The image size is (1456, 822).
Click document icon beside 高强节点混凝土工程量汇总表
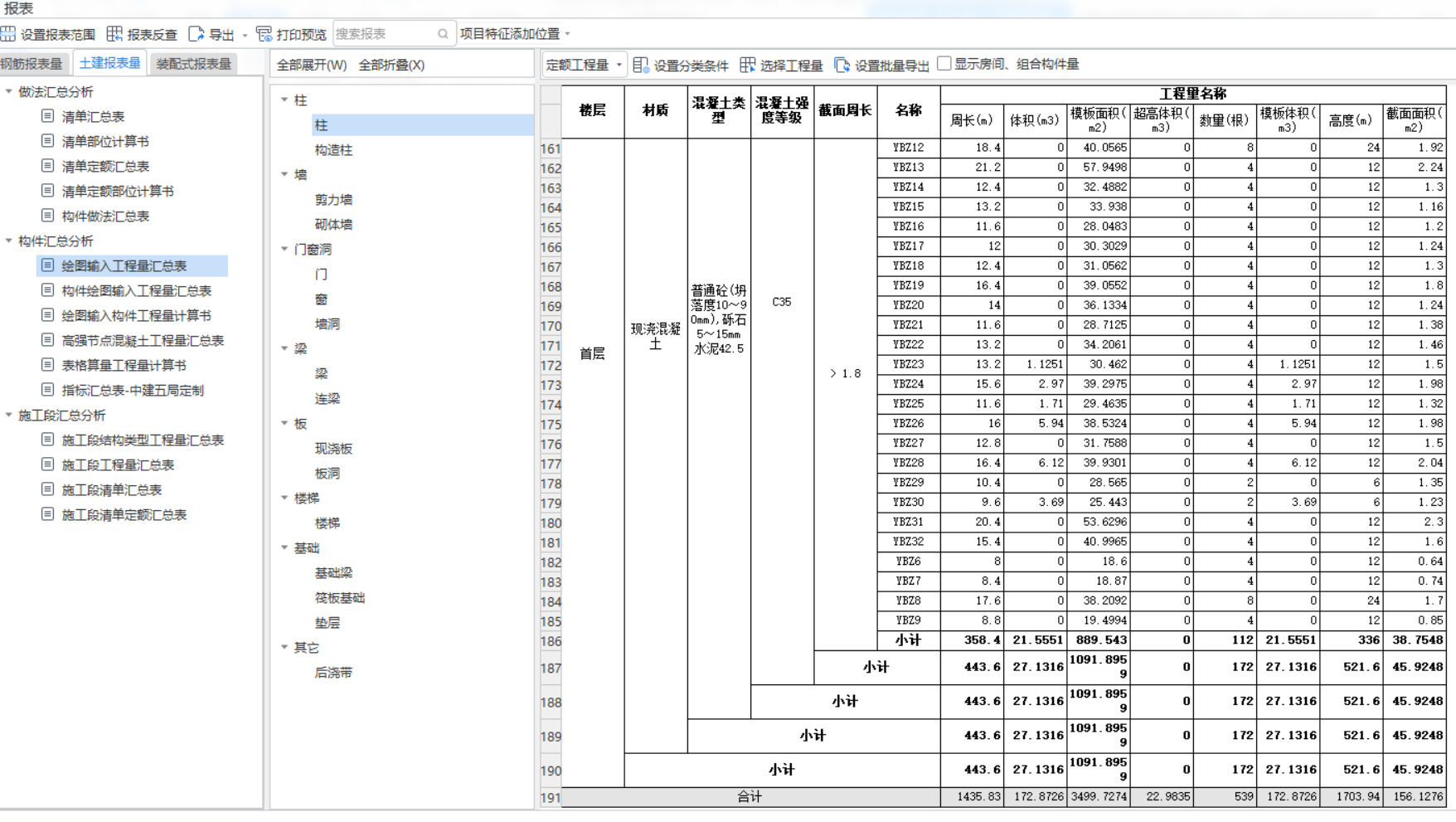point(47,340)
